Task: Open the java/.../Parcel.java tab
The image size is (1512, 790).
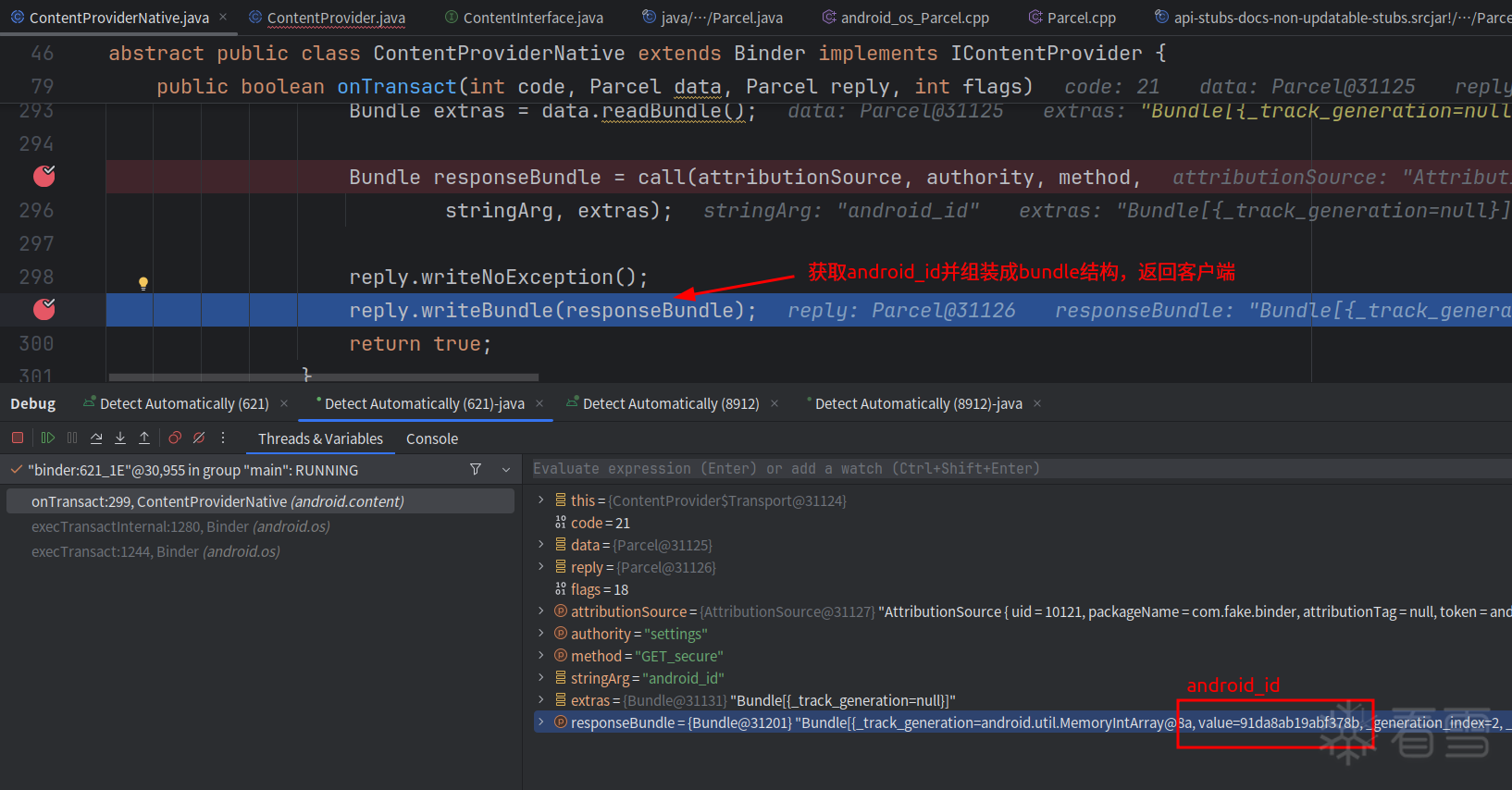Action: point(712,18)
